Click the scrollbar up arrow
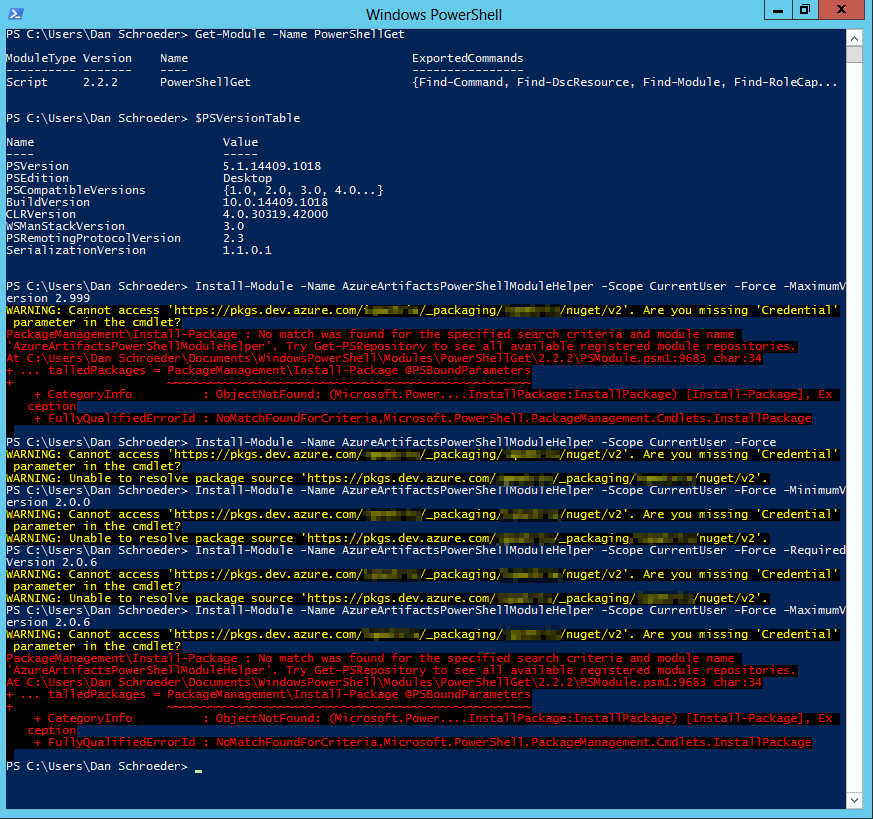Screen dimensions: 873x819 tap(854, 38)
